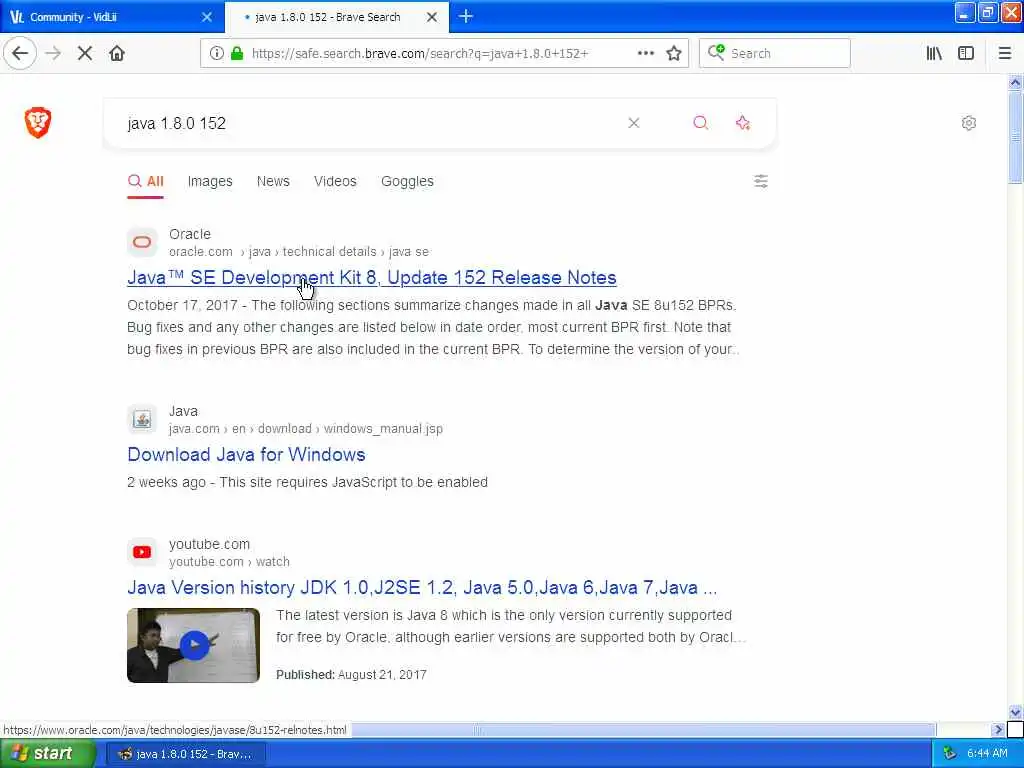Screen dimensions: 1024x768
Task: Open Java Version history YouTube link
Action: click(422, 588)
